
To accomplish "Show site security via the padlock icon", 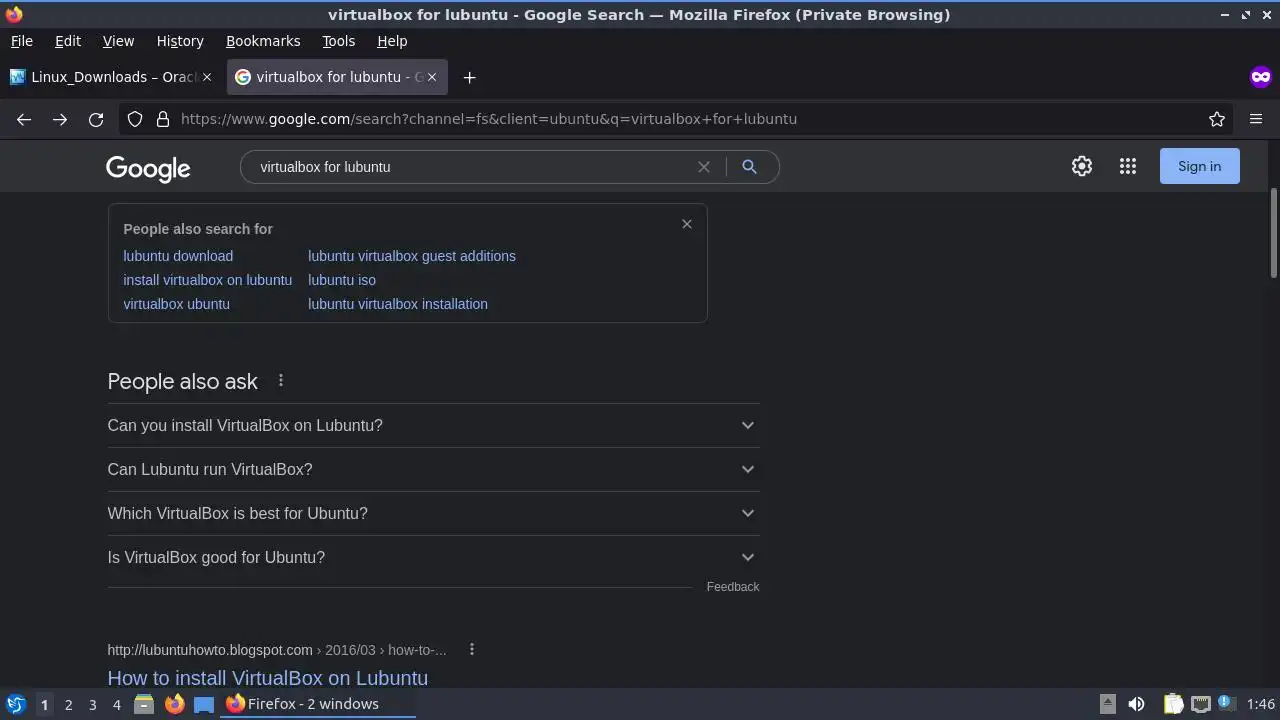I will pyautogui.click(x=163, y=119).
